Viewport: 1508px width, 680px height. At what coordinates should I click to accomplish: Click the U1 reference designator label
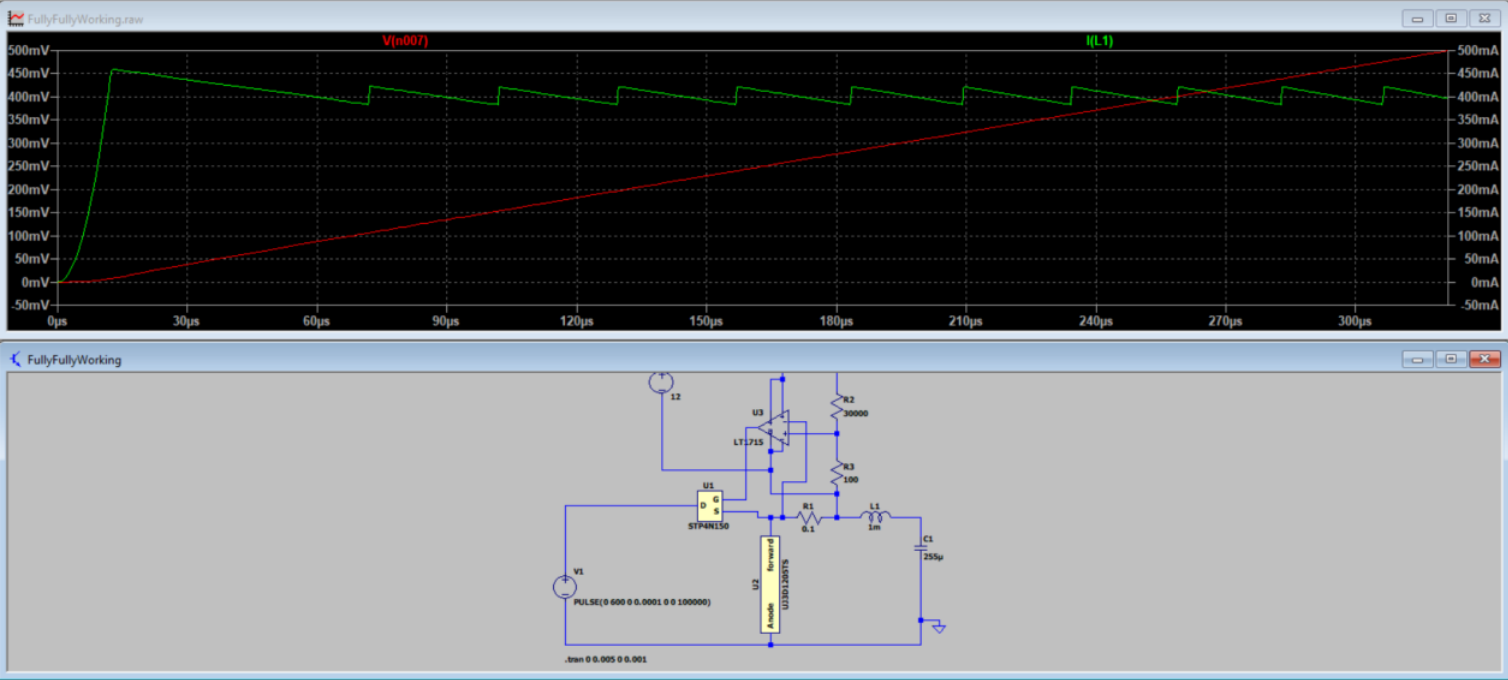708,485
